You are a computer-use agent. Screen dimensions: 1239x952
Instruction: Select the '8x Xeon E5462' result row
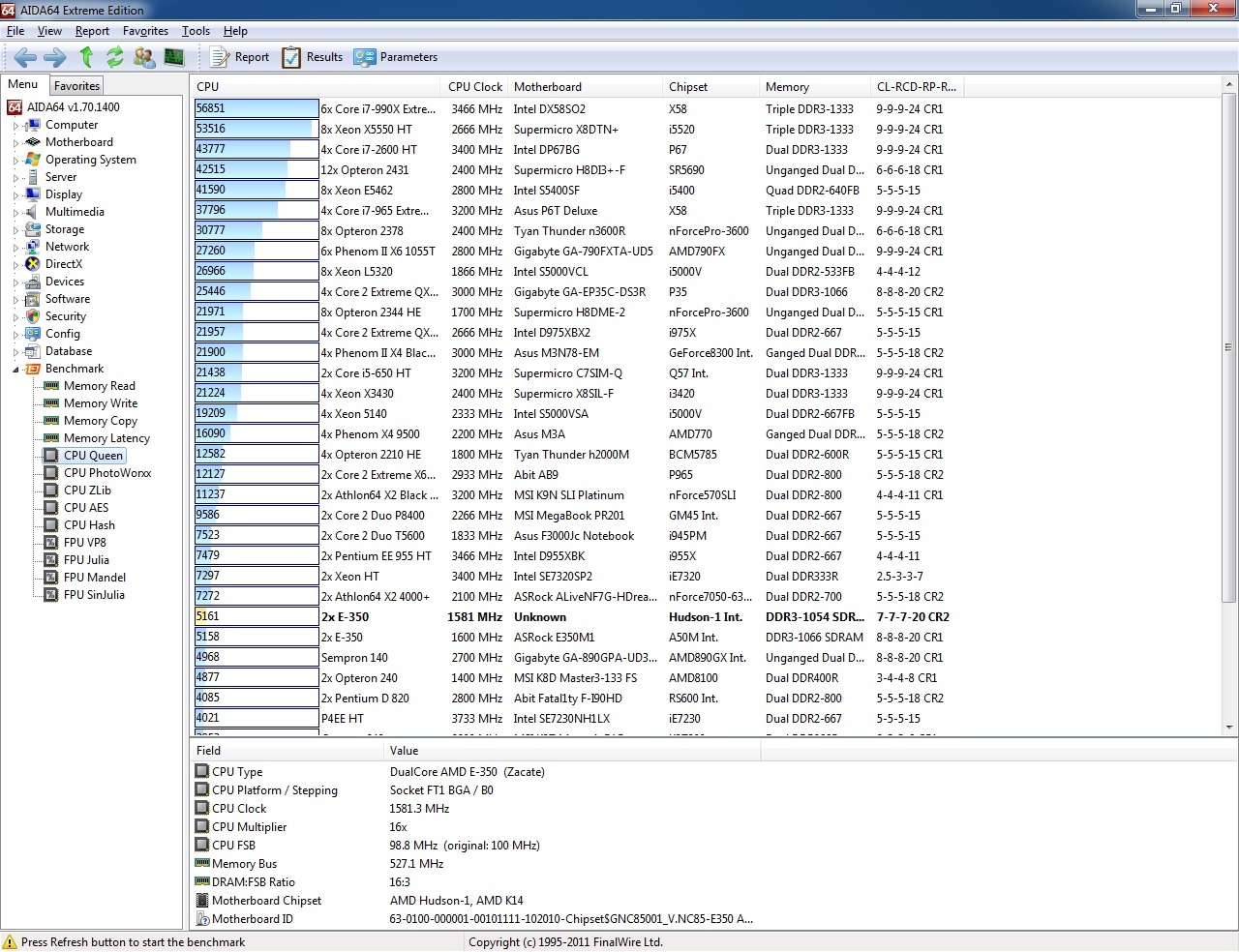(x=580, y=191)
